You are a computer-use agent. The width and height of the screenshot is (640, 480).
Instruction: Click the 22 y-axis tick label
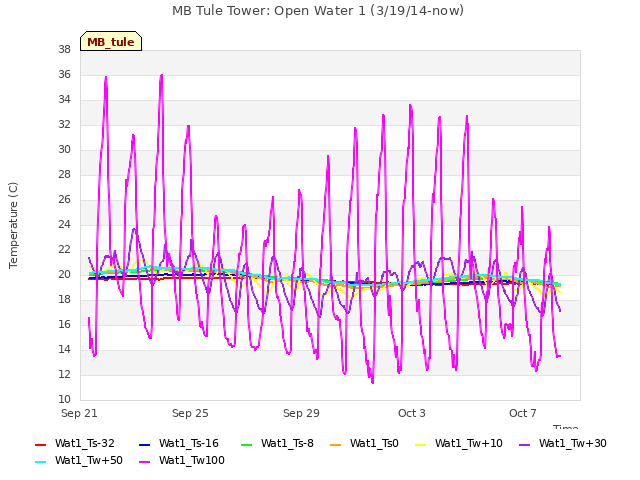point(64,250)
